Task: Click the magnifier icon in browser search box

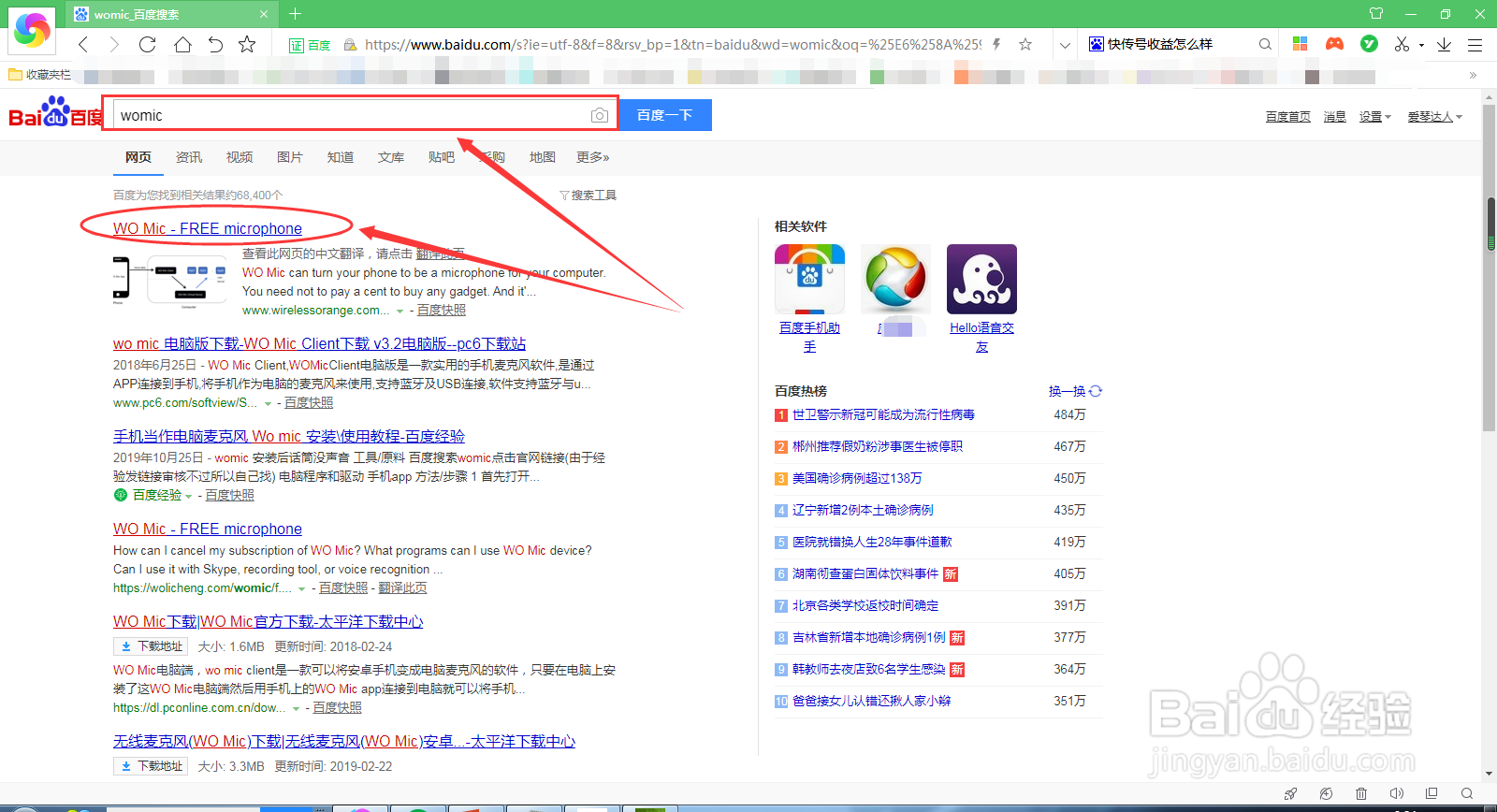Action: coord(1265,44)
